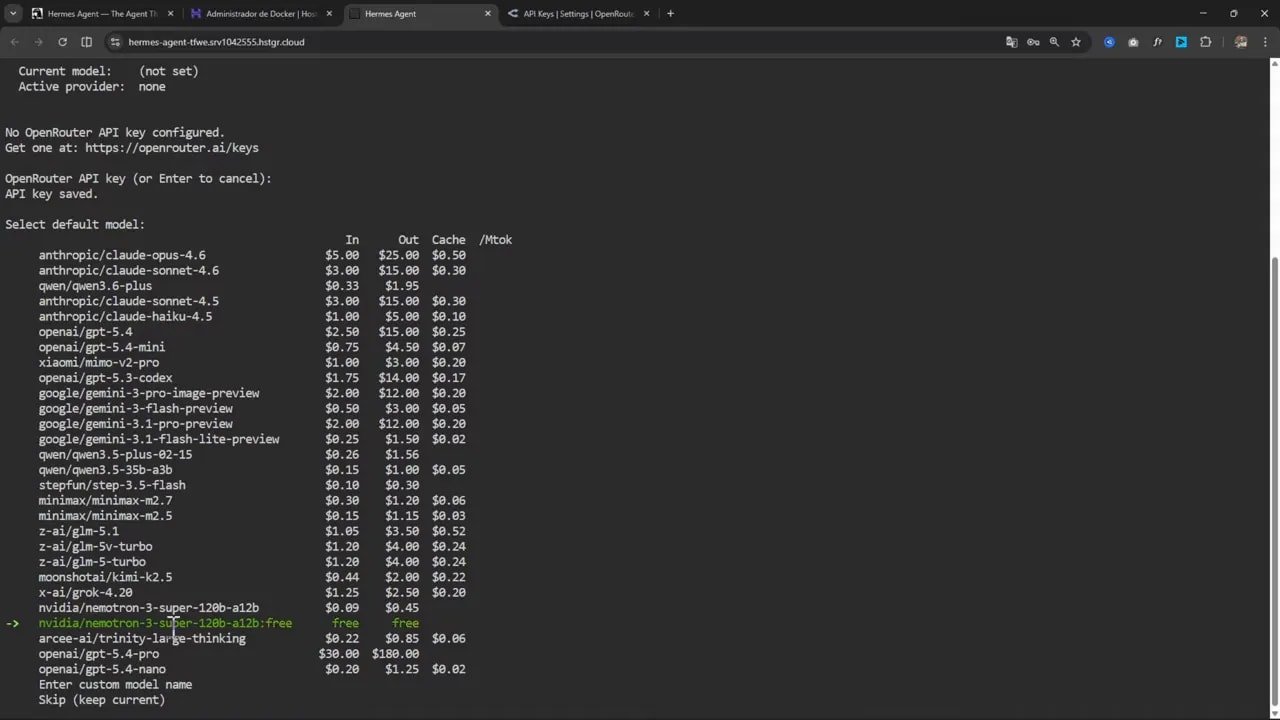Select qwen/qwen3.5-plus-02-15 model row
Screen dimensions: 1280x720
228,454
